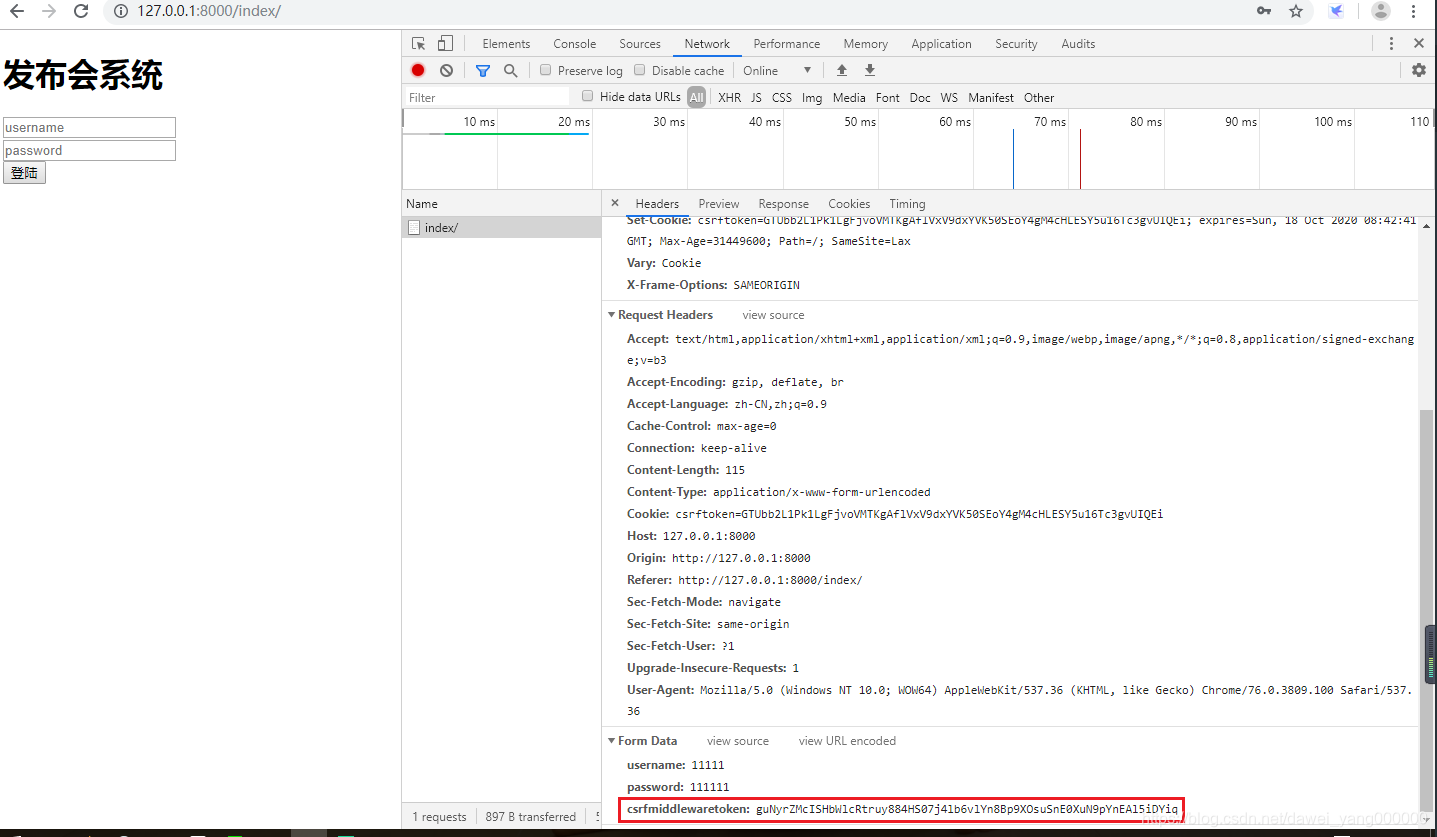Screen dimensions: 1437x837
Task: Open the Performance tab
Action: click(x=787, y=43)
